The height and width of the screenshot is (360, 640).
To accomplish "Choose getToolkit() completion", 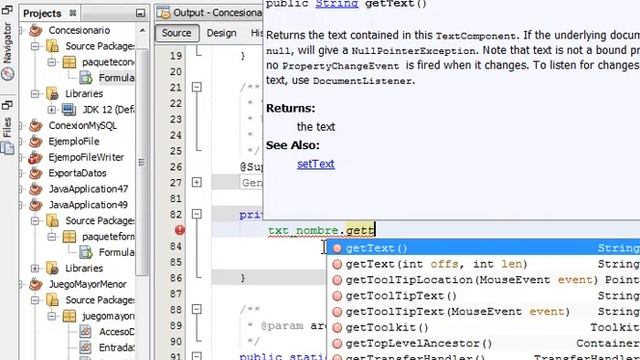I will (x=484, y=328).
